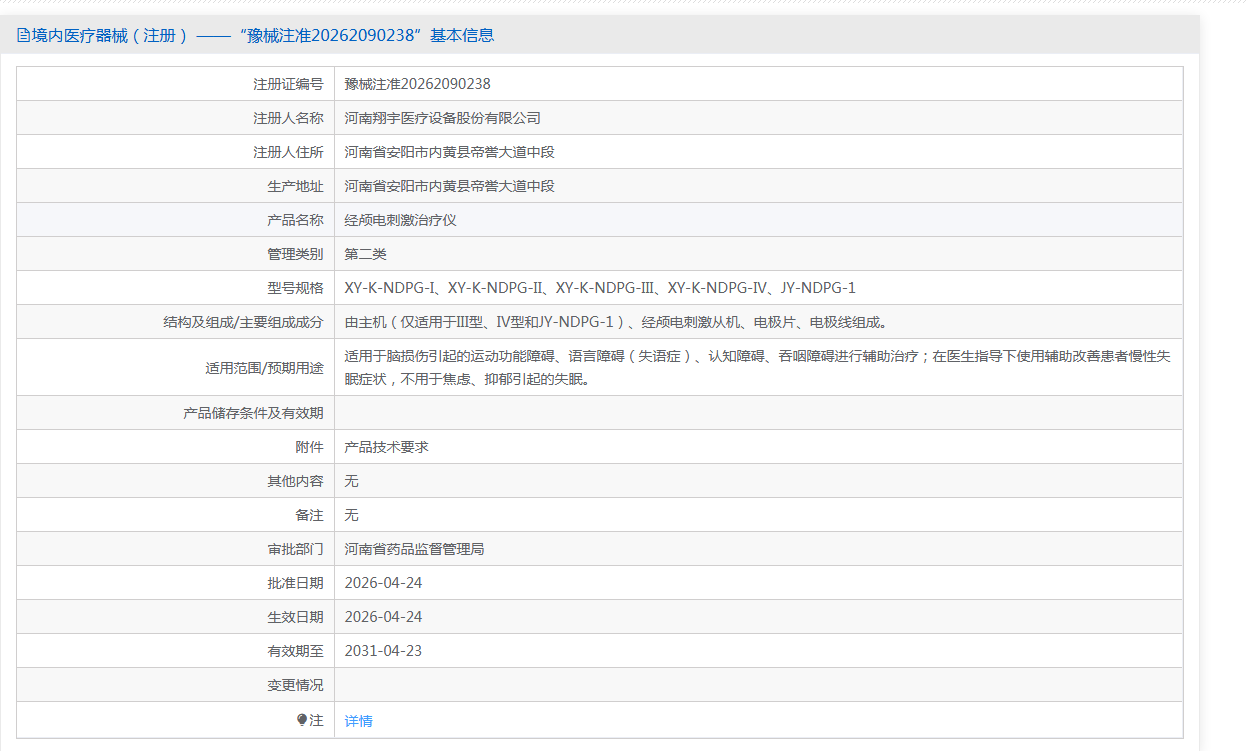Click the model list starting XY-K-NDPG-I
1248x751 pixels.
[600, 288]
